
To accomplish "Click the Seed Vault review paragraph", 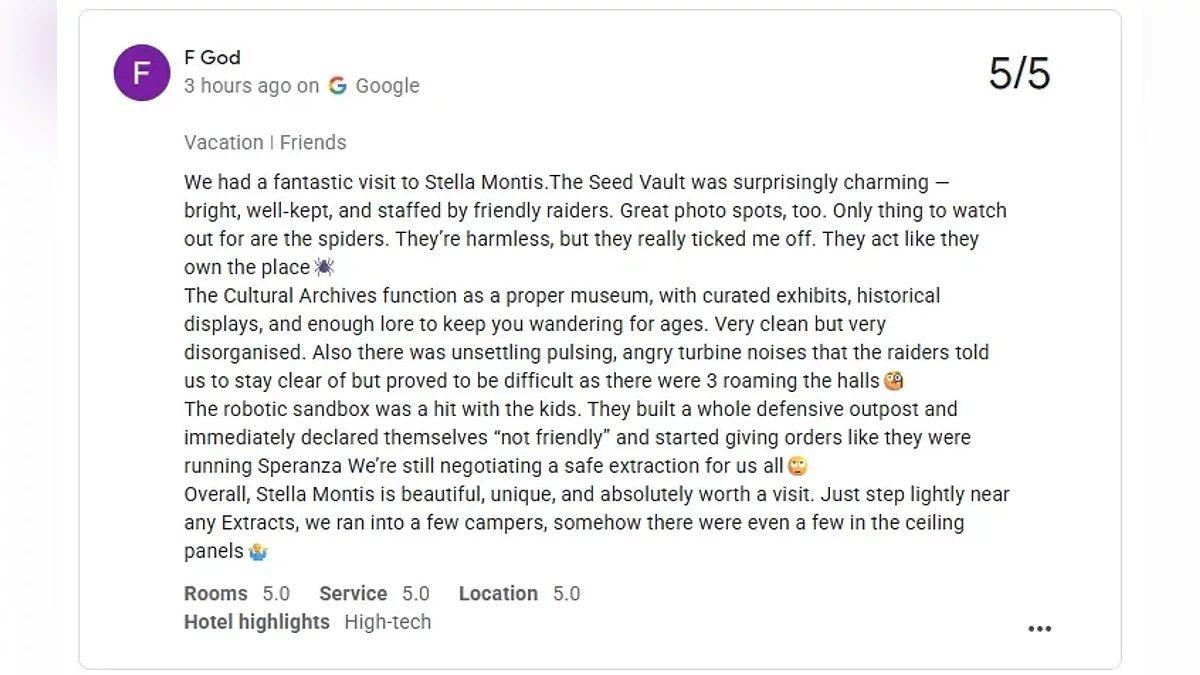I will coord(595,211).
